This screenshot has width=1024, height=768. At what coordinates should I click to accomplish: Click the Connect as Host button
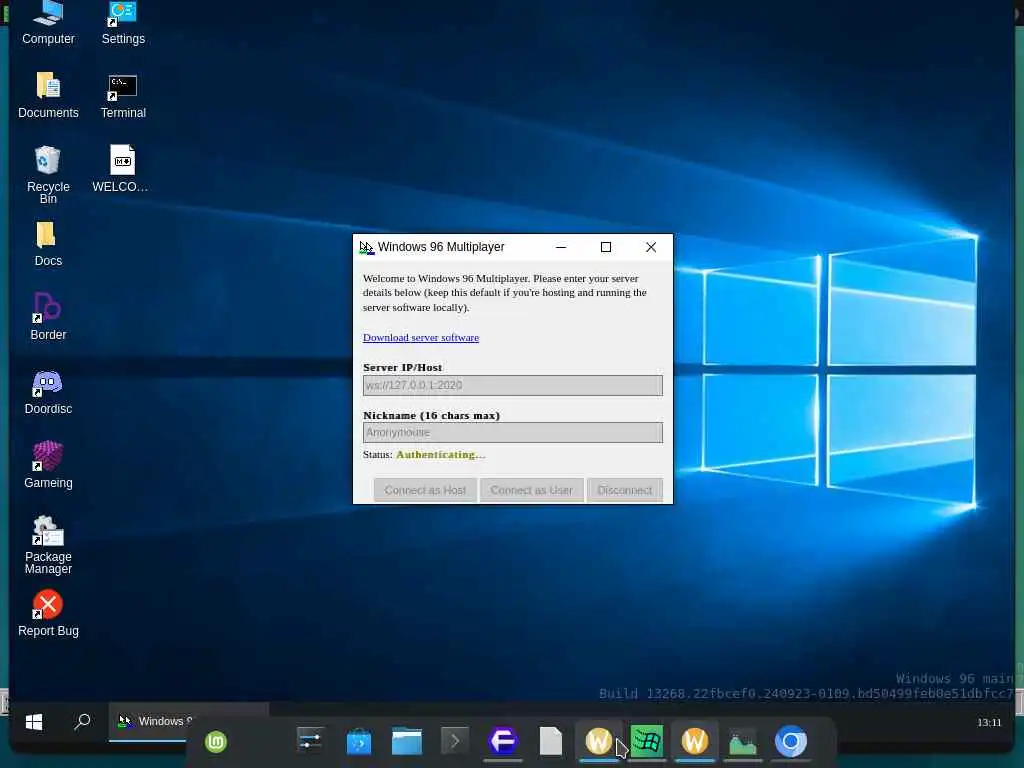point(425,490)
